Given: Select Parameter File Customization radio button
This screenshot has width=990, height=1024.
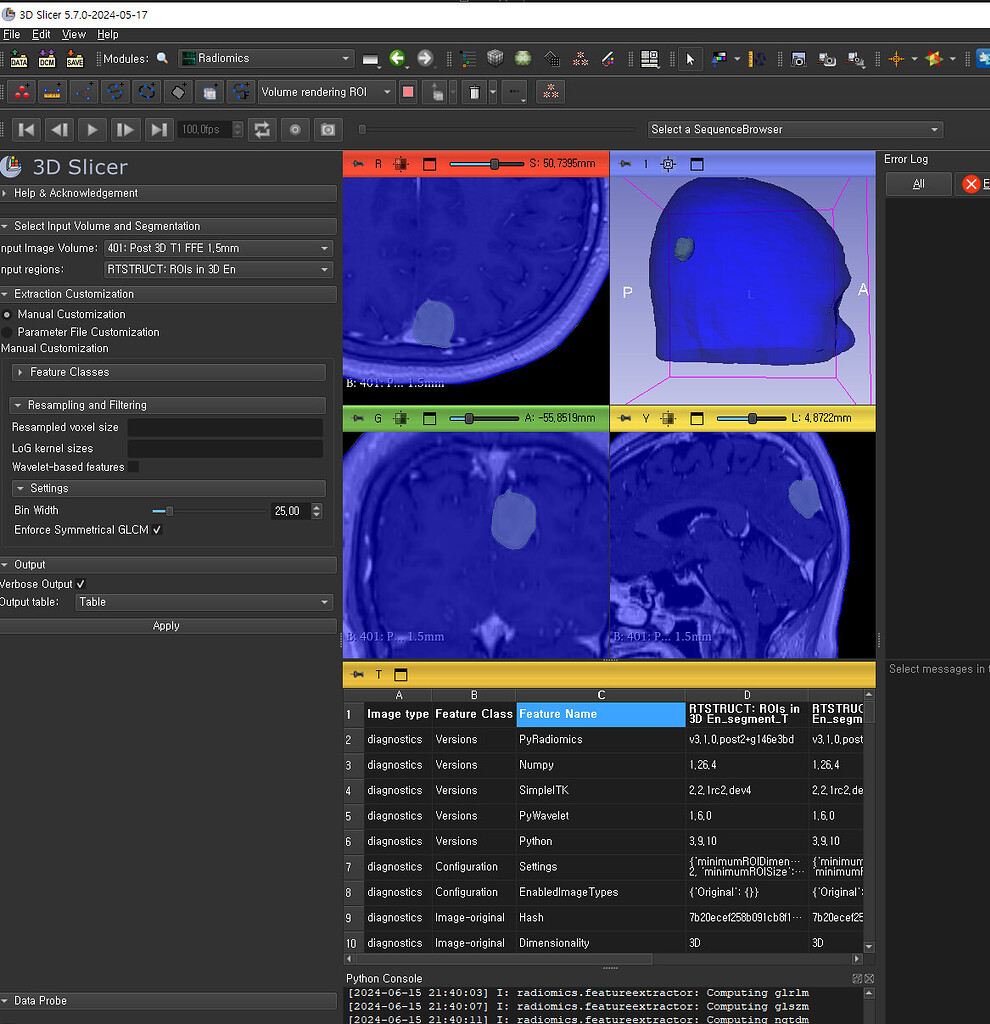Looking at the screenshot, I should [8, 332].
